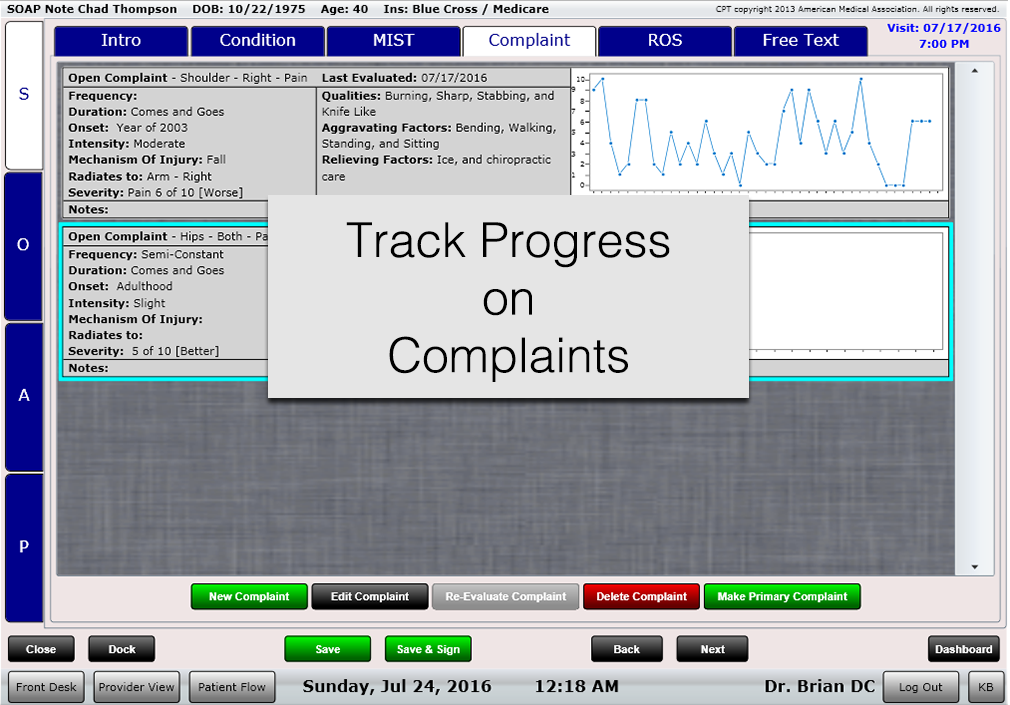Image resolution: width=1010 pixels, height=705 pixels.
Task: Switch to the Intro tab
Action: (120, 41)
